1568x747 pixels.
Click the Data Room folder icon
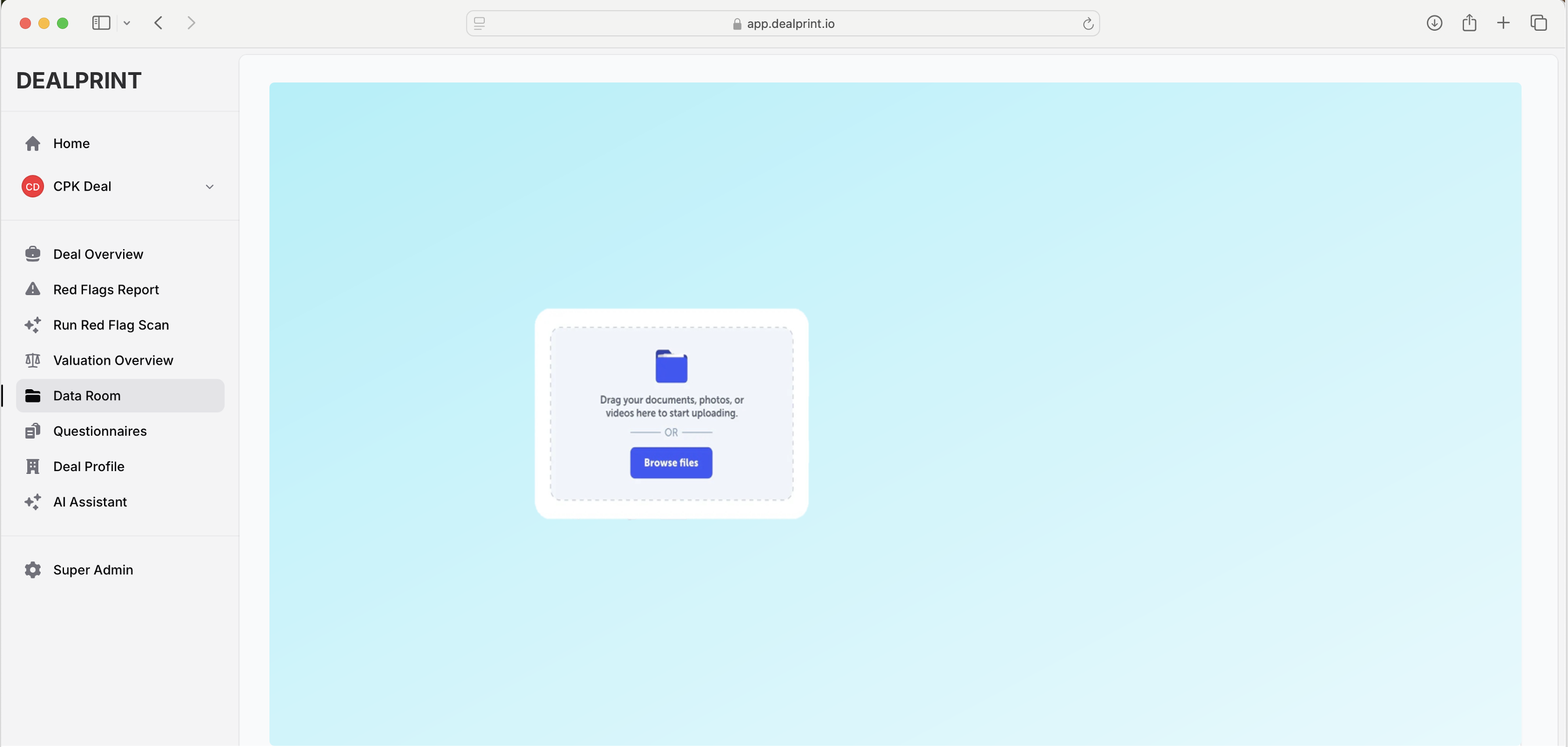click(33, 395)
